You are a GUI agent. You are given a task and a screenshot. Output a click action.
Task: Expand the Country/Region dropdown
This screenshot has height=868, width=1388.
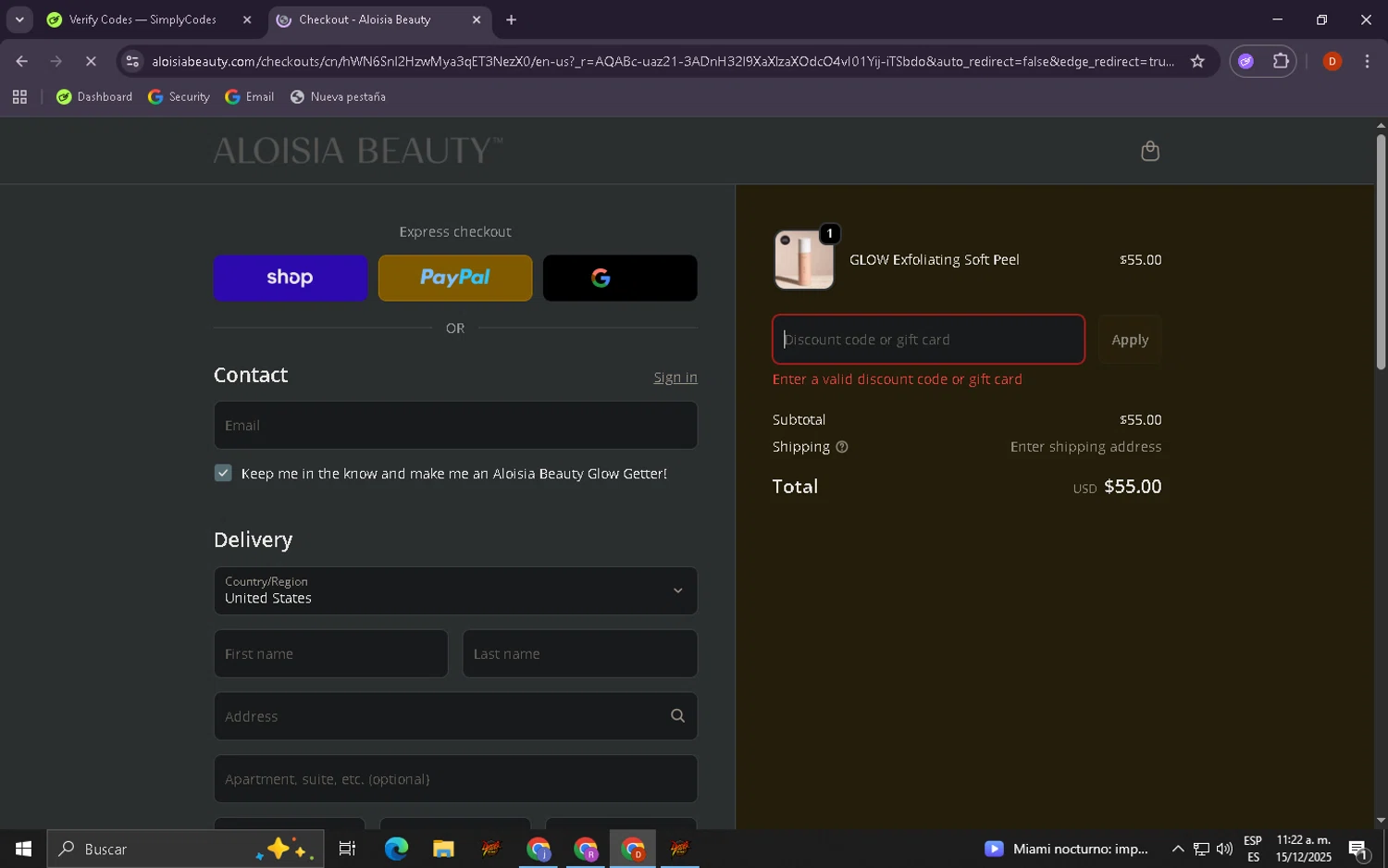(455, 590)
